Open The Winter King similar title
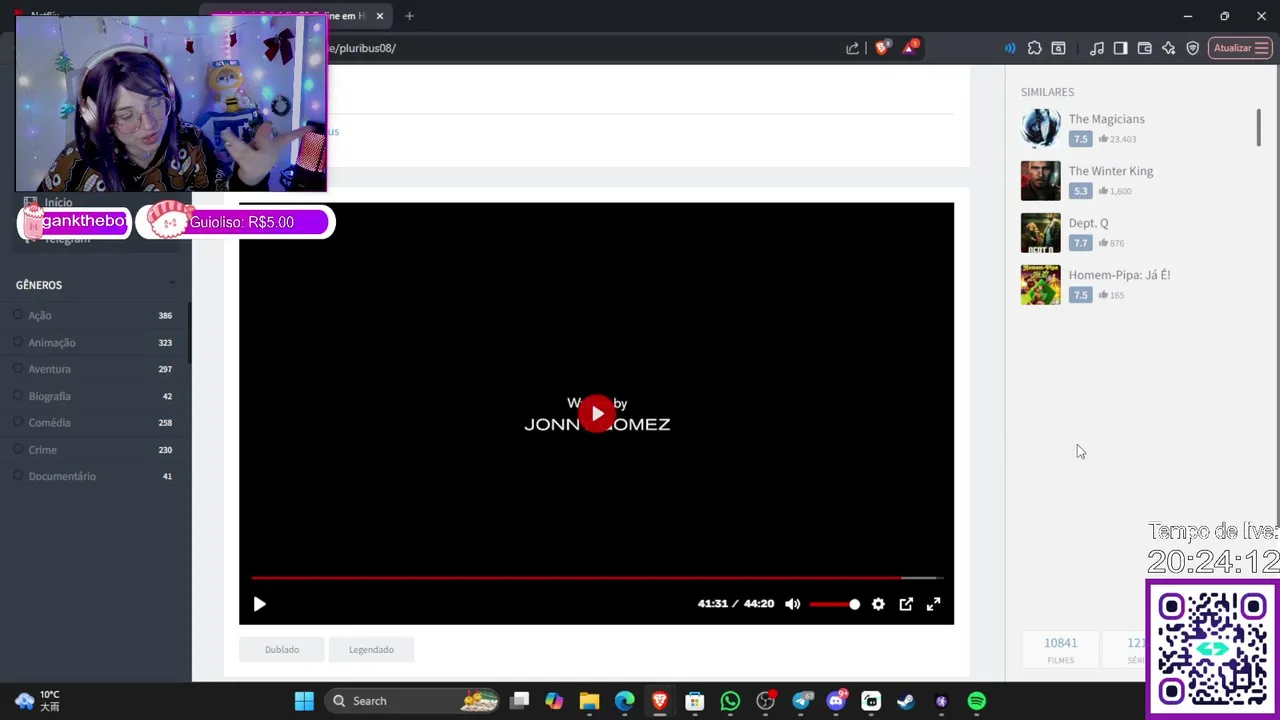 click(1110, 171)
